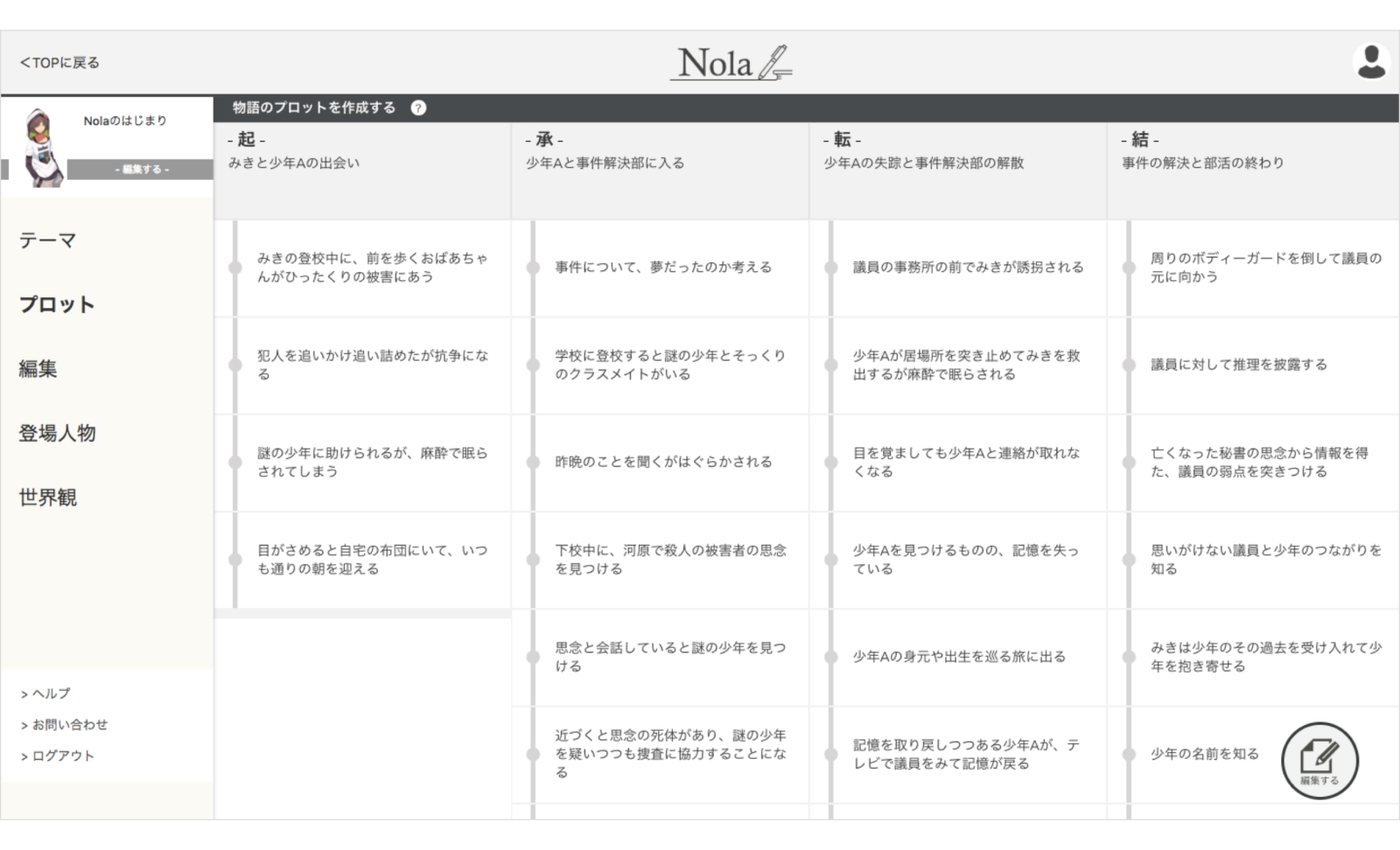Click the 少年Aと事件解決部に入る subtitle
This screenshot has height=850, width=1400.
(x=605, y=163)
